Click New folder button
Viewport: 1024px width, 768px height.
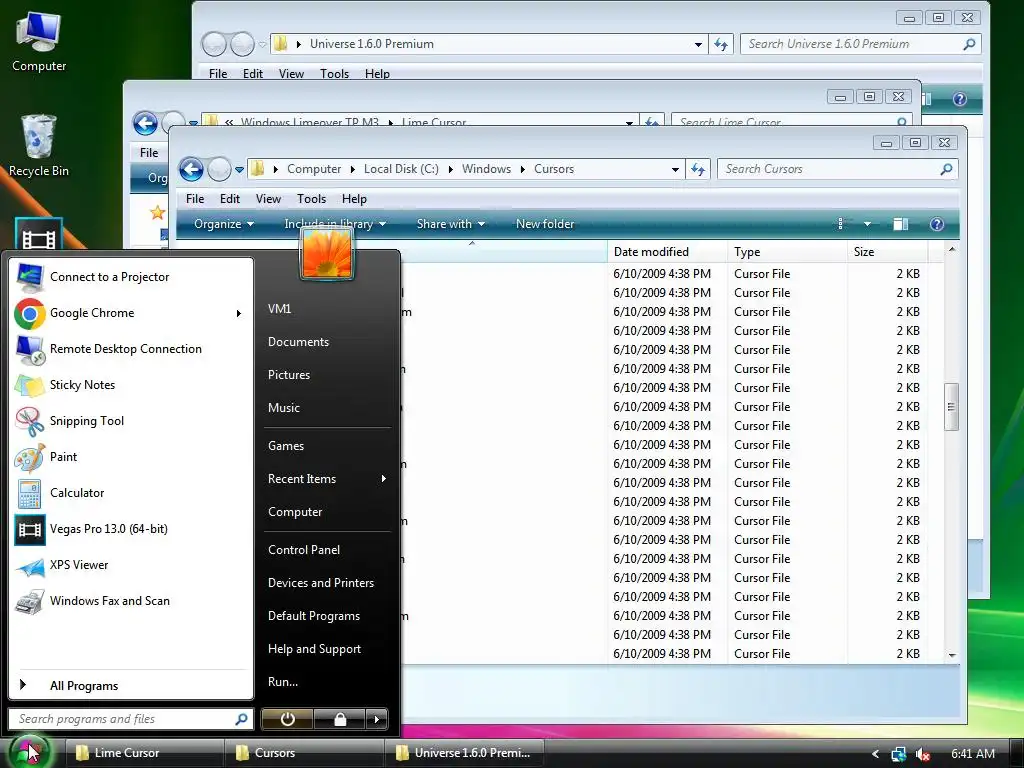click(545, 224)
